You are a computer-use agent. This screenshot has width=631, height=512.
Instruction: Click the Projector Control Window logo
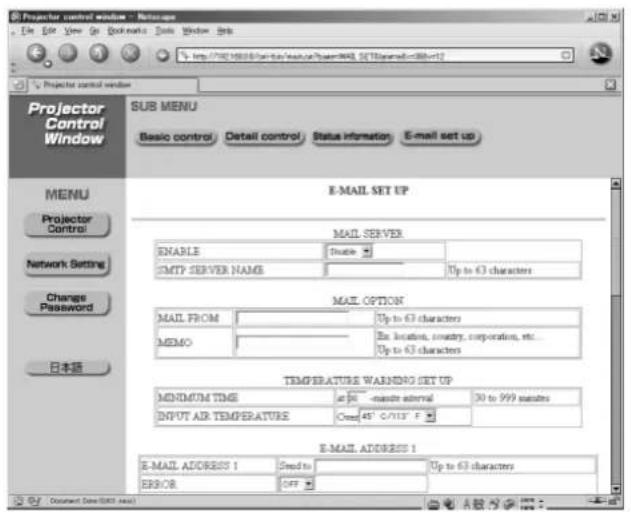pos(67,124)
